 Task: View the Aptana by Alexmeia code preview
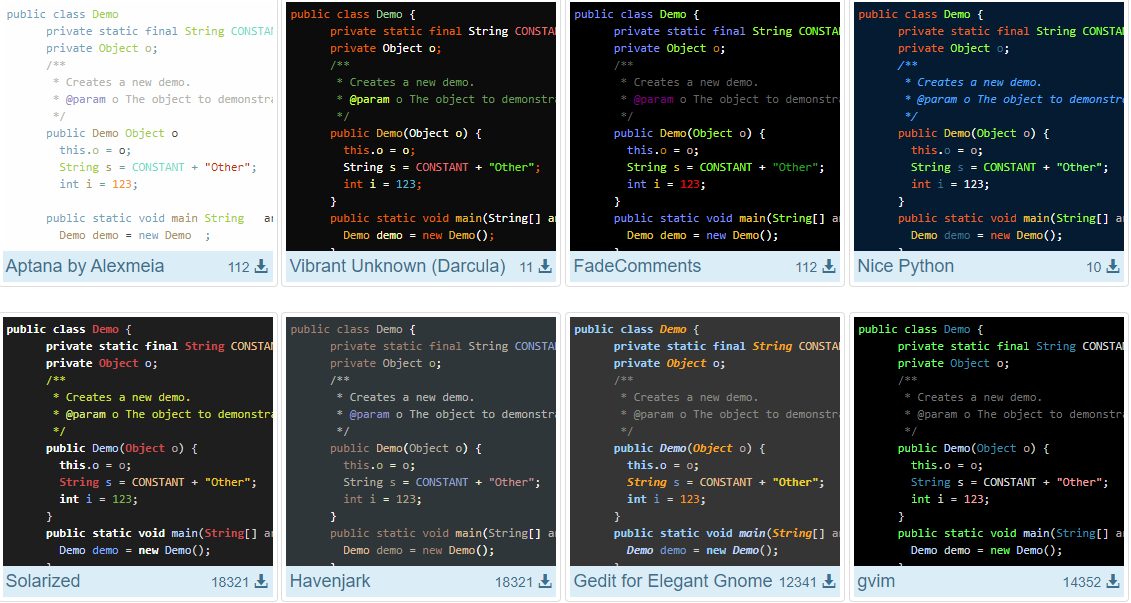pos(138,126)
